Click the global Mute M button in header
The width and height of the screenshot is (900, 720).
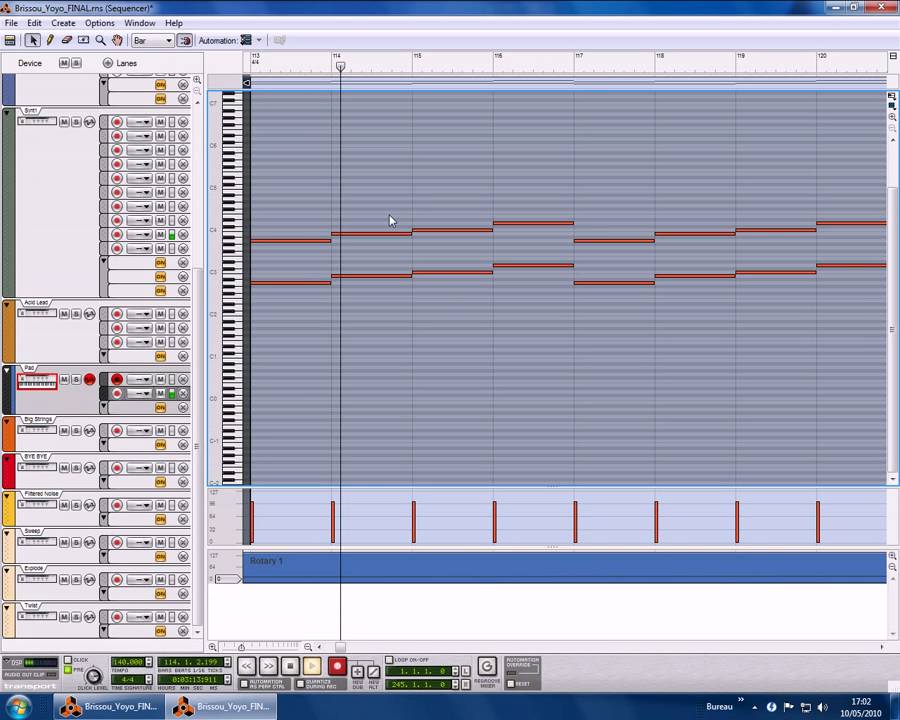pyautogui.click(x=64, y=63)
